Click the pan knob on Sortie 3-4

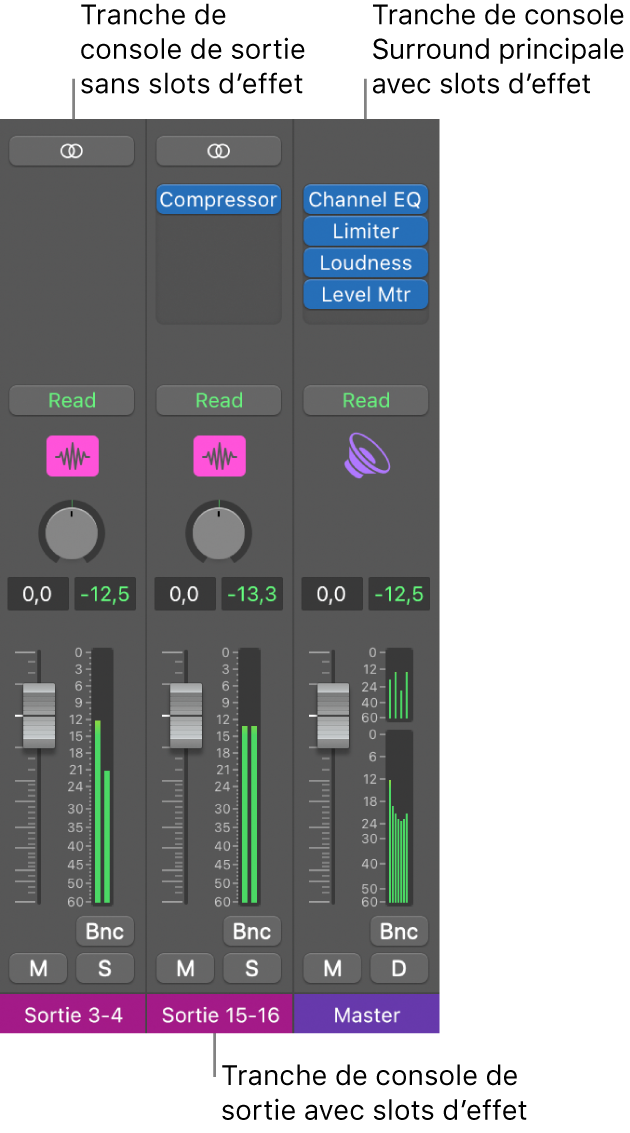pos(72,530)
